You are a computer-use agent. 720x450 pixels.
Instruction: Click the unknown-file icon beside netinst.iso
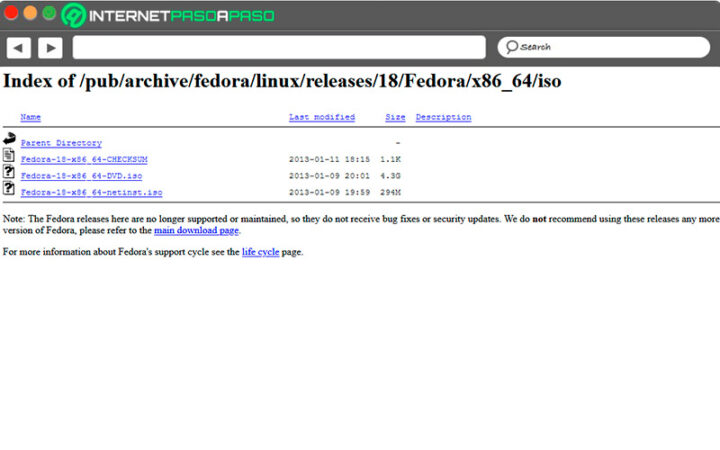(x=9, y=188)
